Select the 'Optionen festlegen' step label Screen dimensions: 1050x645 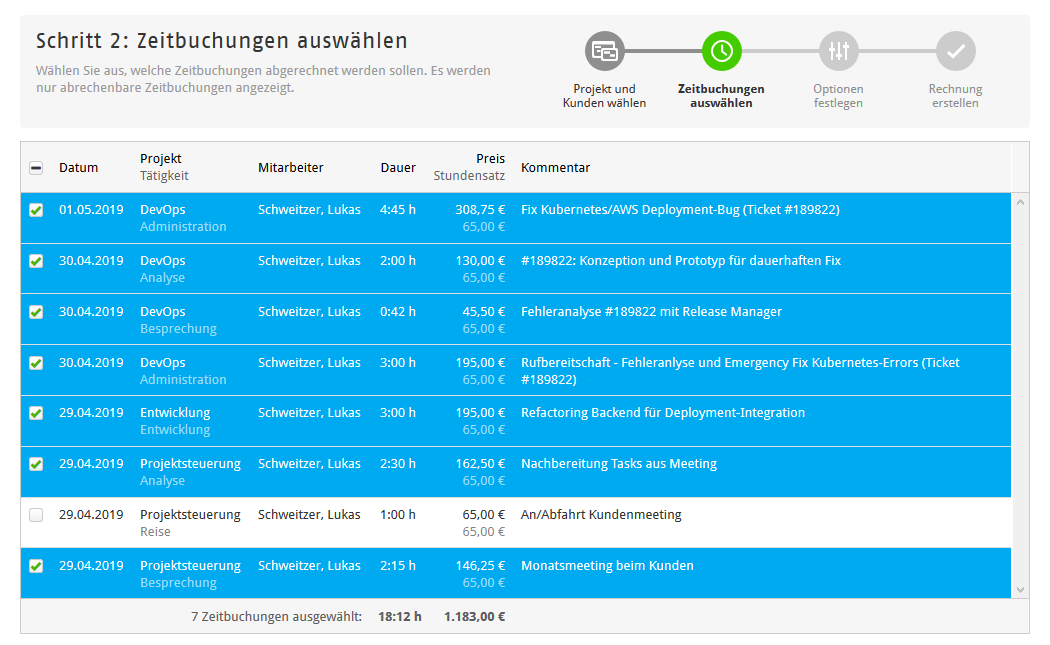click(838, 96)
